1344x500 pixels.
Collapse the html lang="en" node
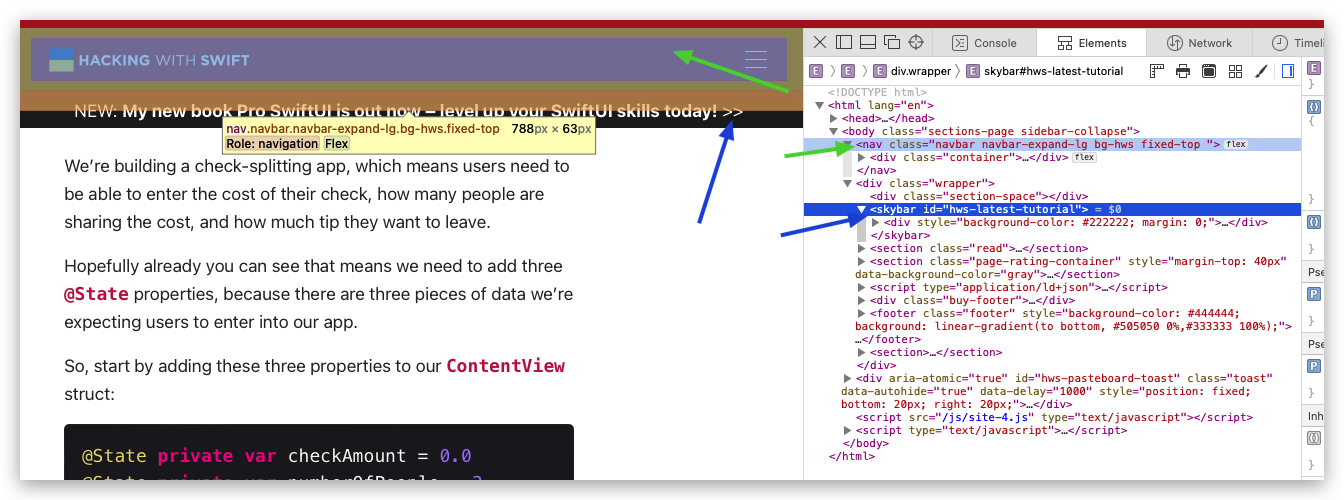click(x=820, y=105)
